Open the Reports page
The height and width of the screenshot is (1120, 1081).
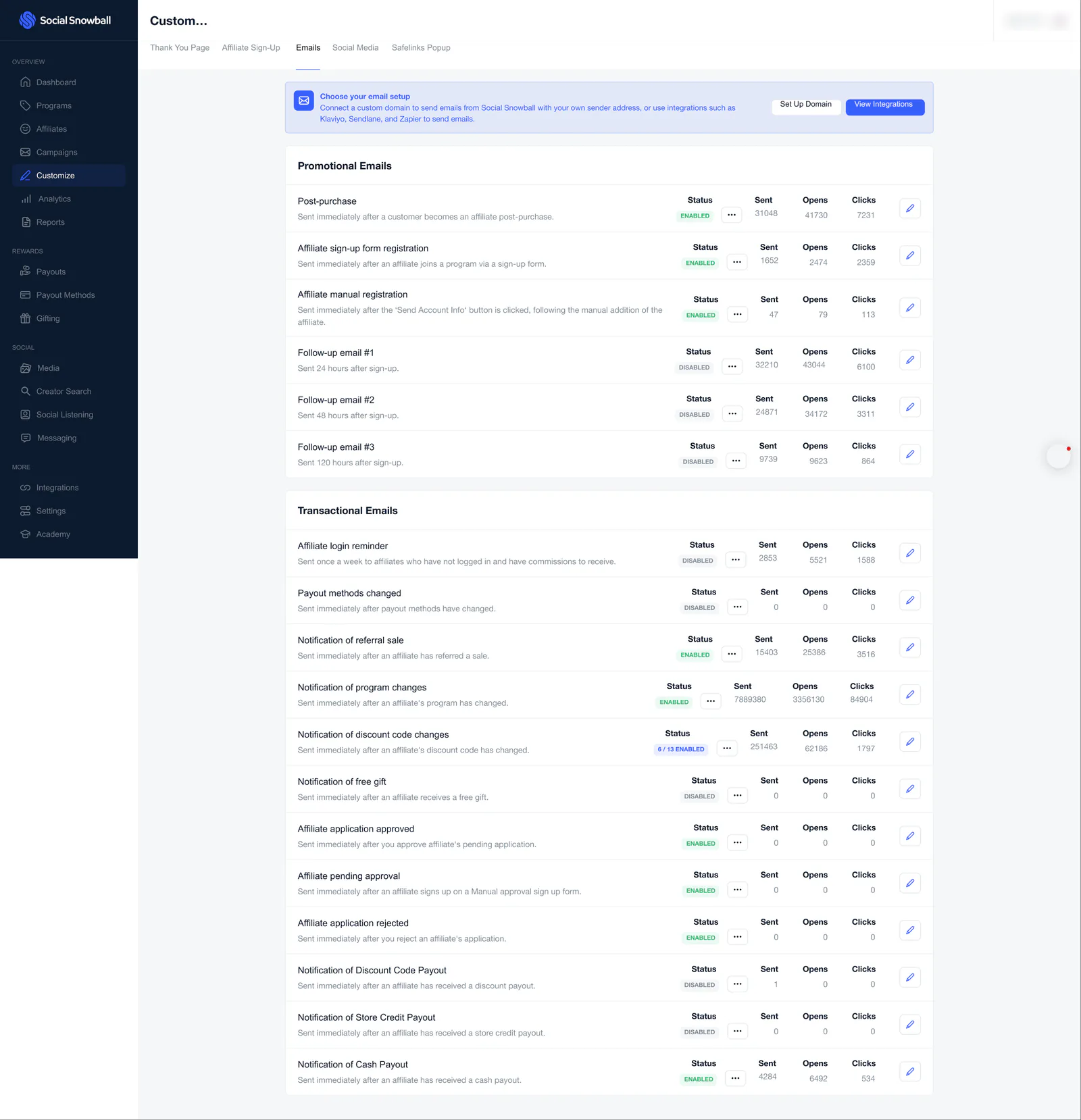pyautogui.click(x=68, y=222)
